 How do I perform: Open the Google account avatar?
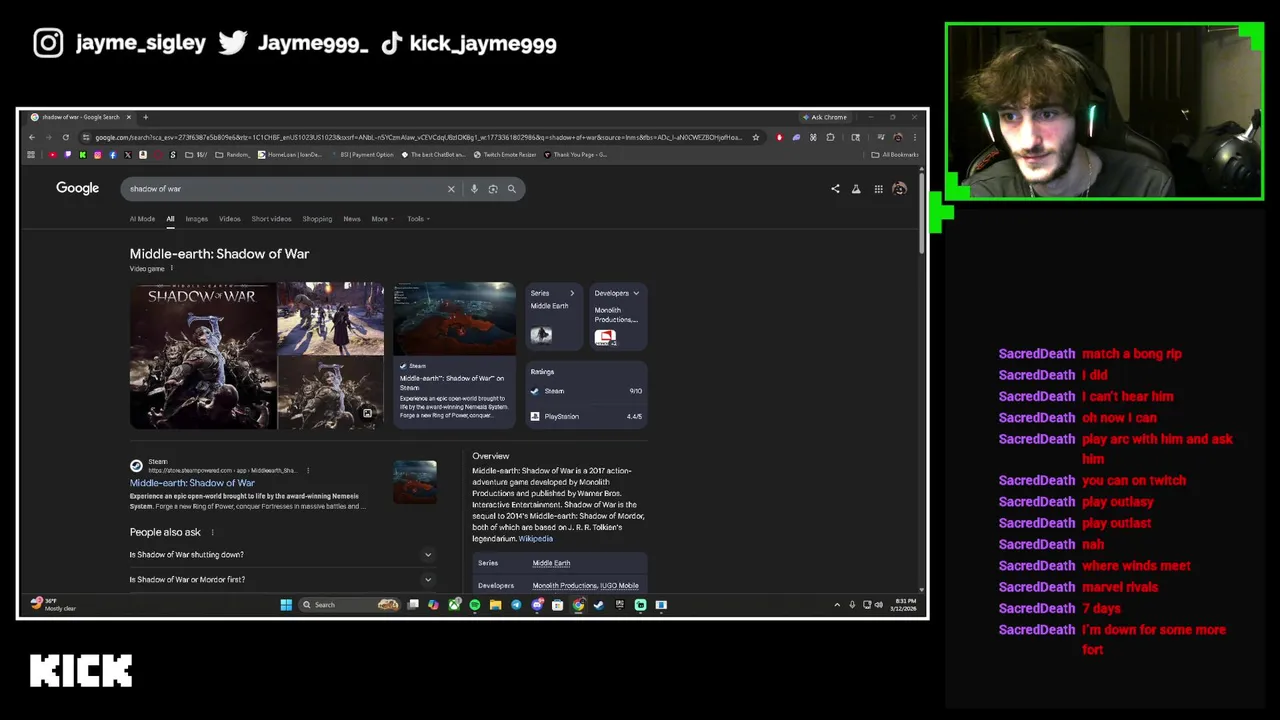pyautogui.click(x=899, y=189)
